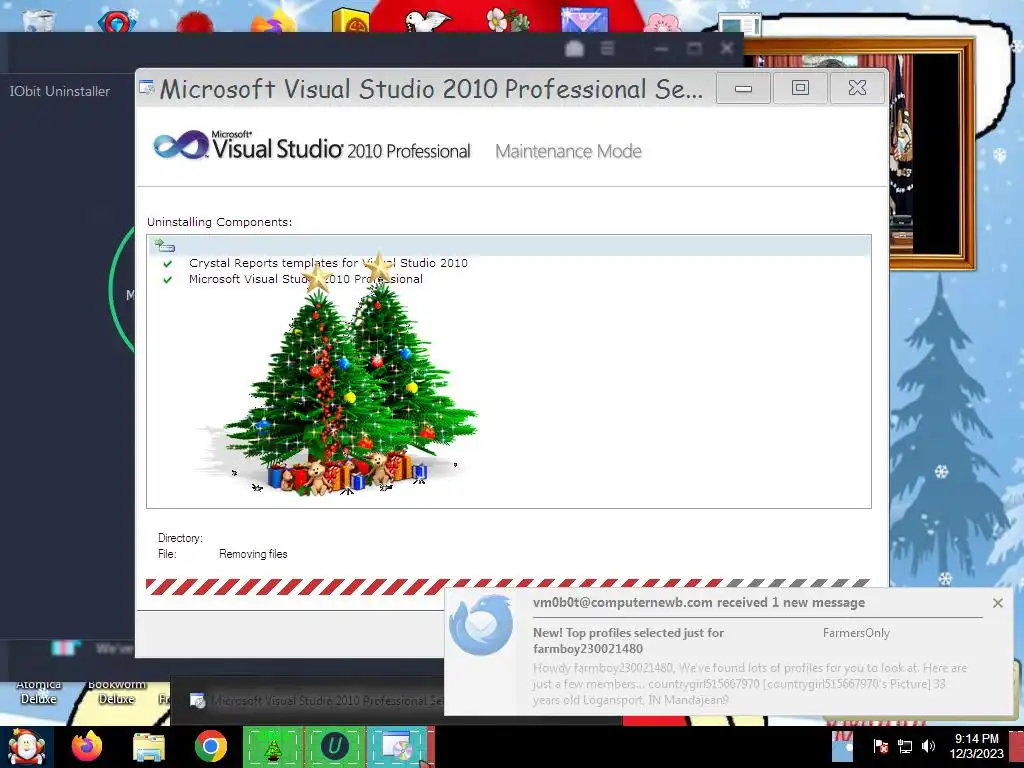
Task: Open 'New! Top profiles selected' message subject
Action: [x=628, y=641]
